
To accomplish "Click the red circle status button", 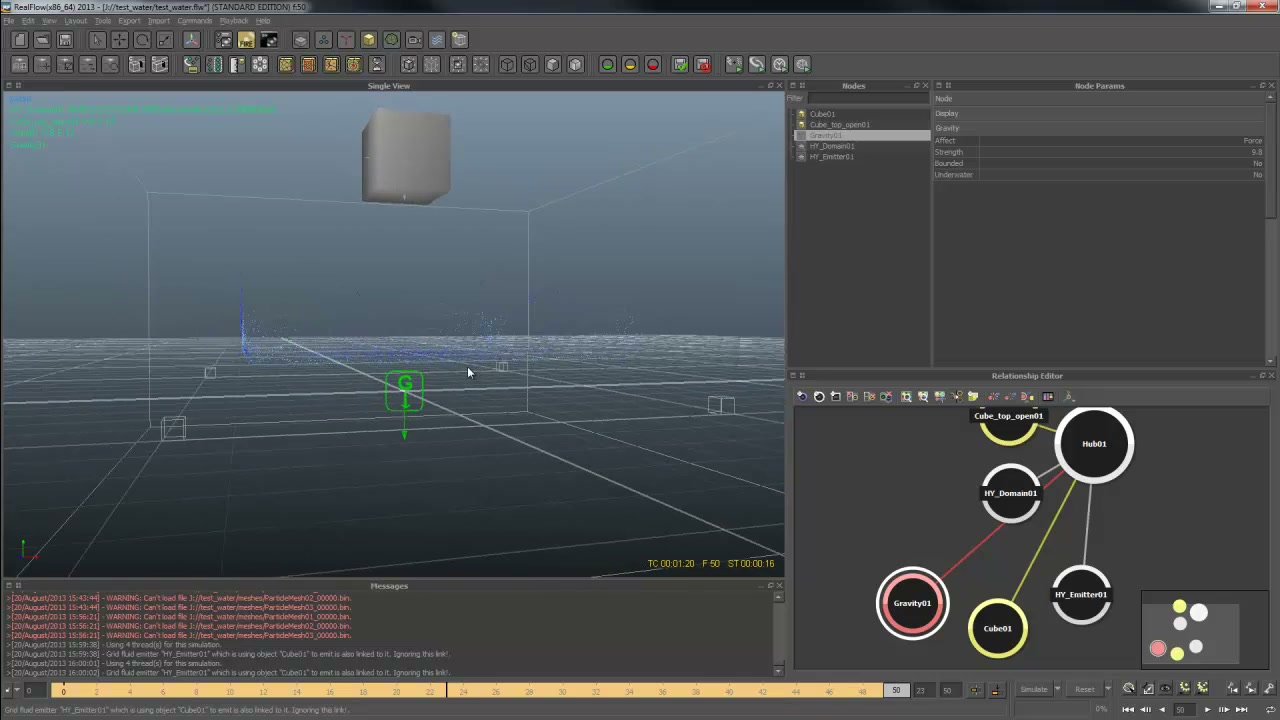I will (653, 65).
